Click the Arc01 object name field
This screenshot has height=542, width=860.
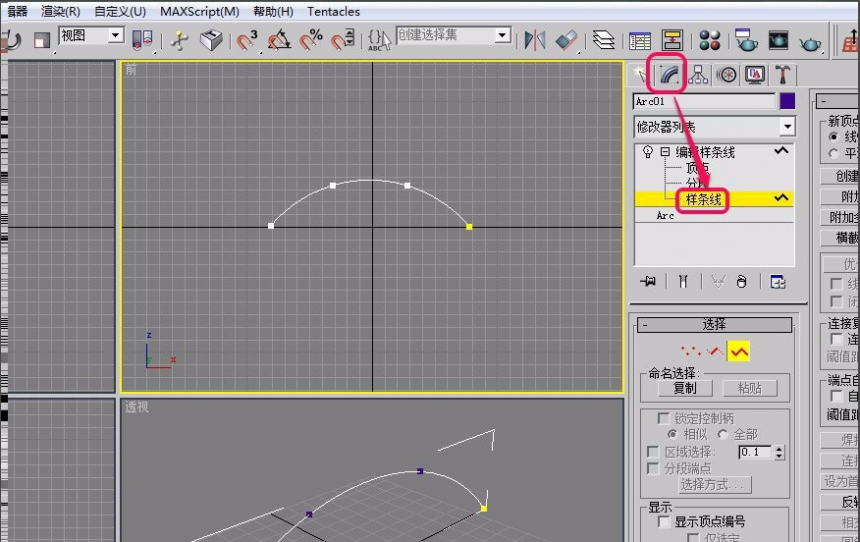coord(704,101)
